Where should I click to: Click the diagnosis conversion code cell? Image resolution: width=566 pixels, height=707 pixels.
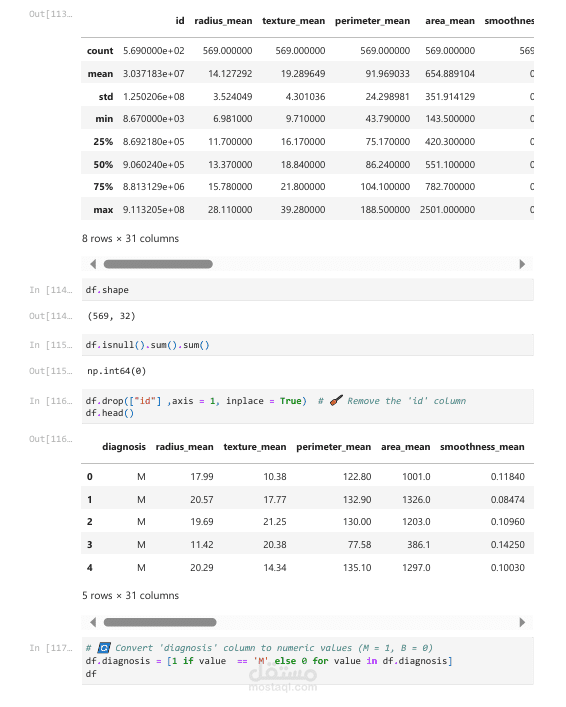[308, 661]
